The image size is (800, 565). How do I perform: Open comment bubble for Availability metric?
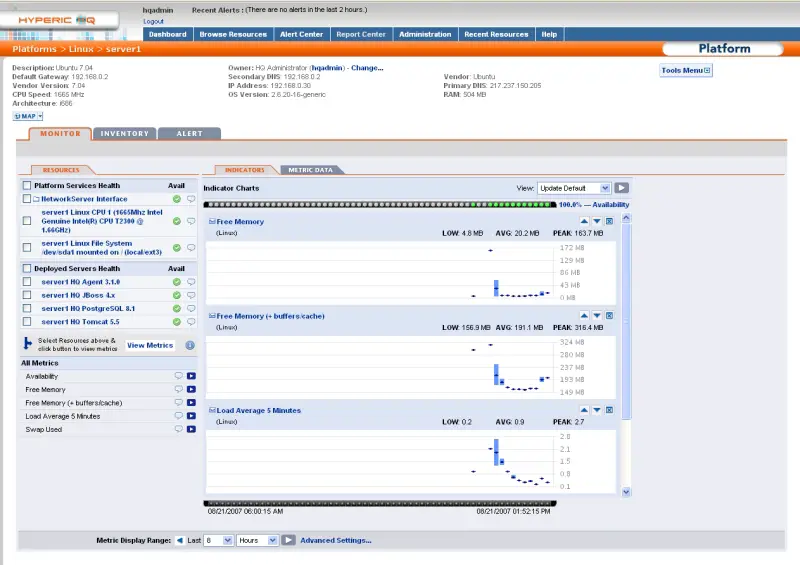[x=179, y=376]
